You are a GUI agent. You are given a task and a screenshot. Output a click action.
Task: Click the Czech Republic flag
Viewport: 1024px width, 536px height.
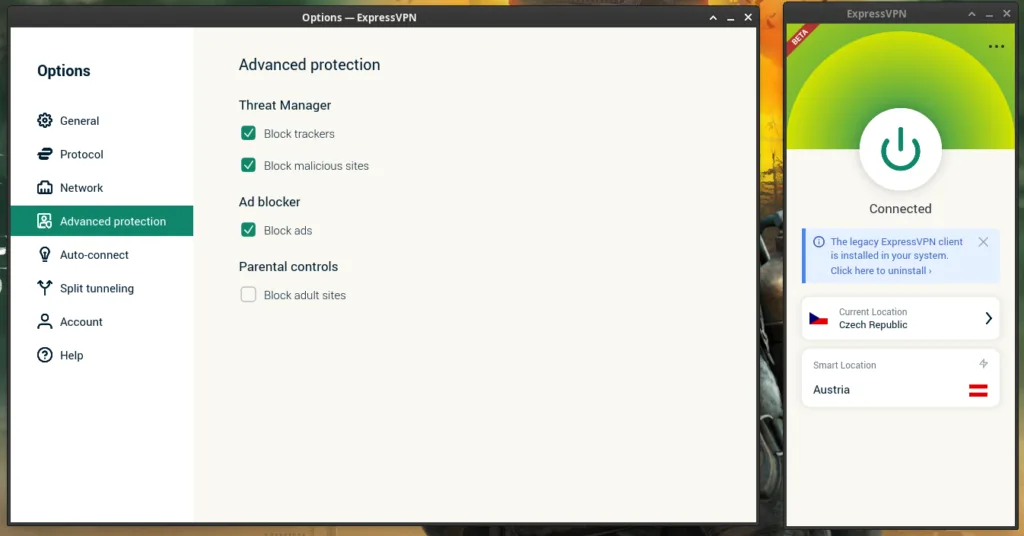click(819, 318)
